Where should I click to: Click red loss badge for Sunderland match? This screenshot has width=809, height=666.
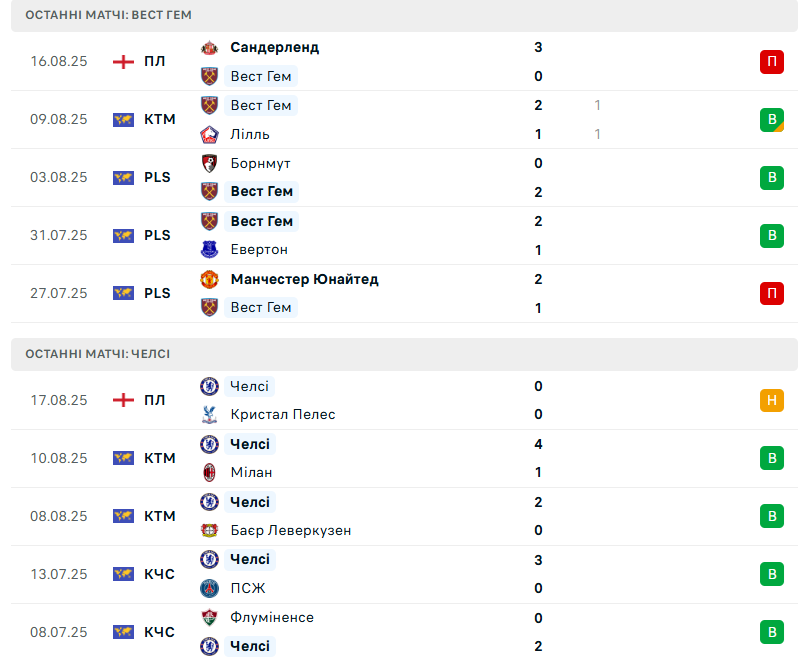pyautogui.click(x=771, y=62)
